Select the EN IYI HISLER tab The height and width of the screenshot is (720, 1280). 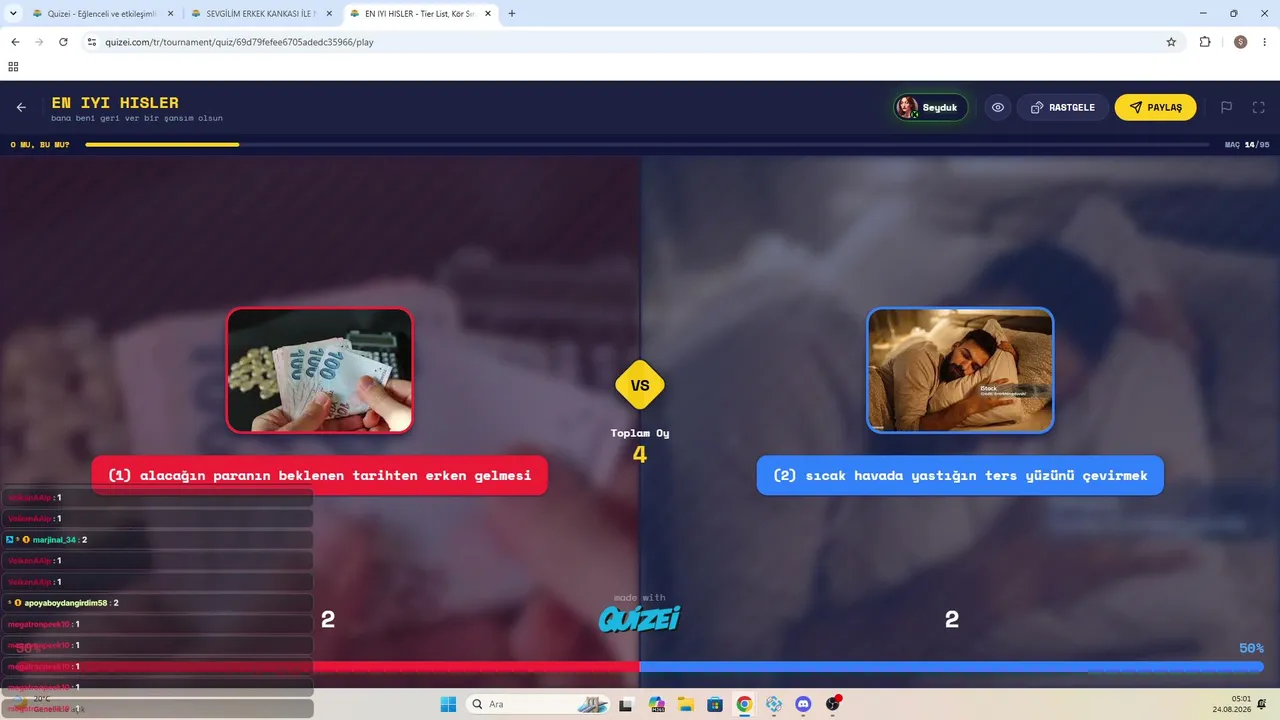[x=420, y=14]
